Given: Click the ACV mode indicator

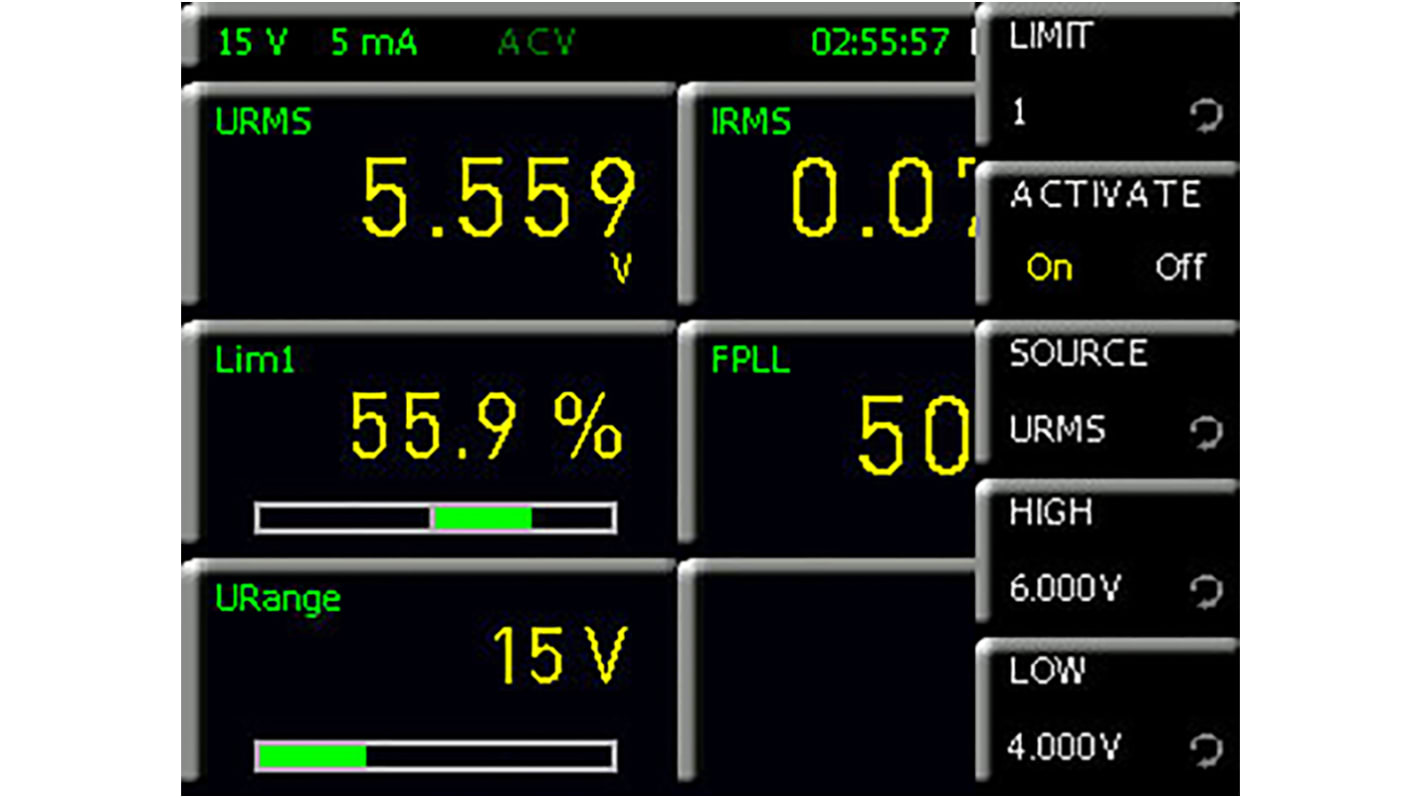Looking at the screenshot, I should tap(536, 44).
